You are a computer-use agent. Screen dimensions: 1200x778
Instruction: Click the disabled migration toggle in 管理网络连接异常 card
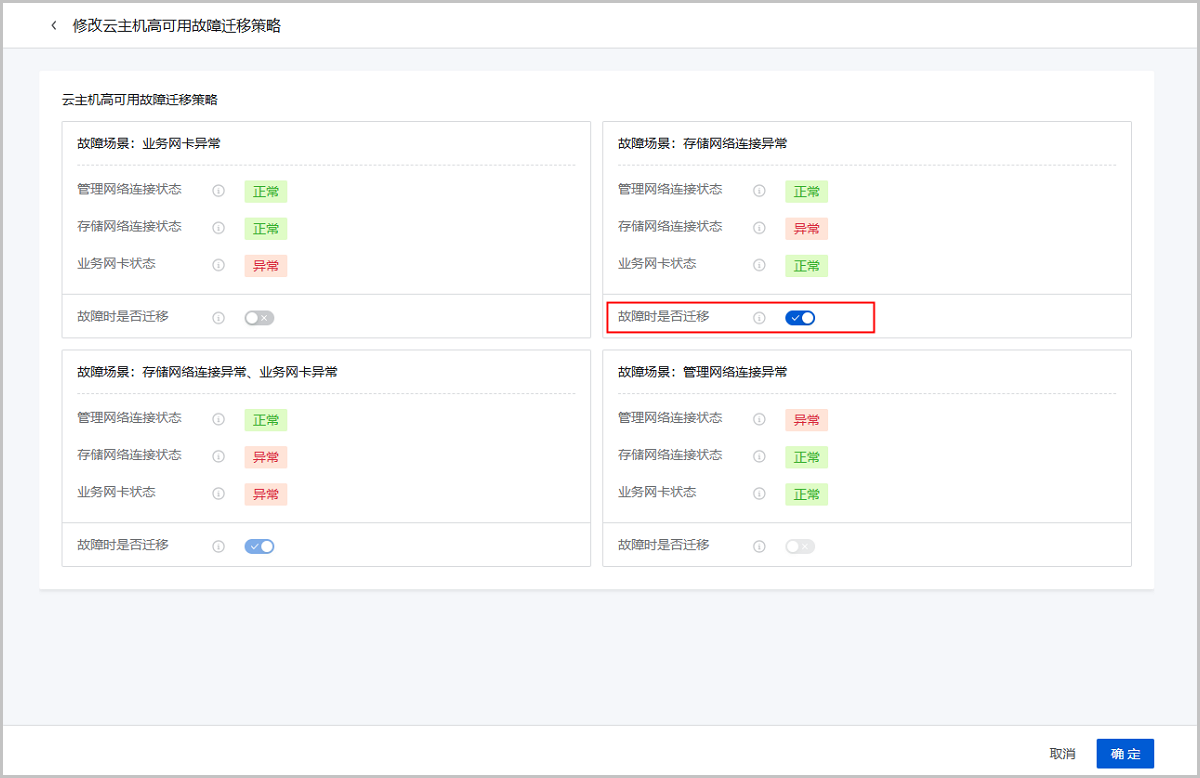(800, 546)
